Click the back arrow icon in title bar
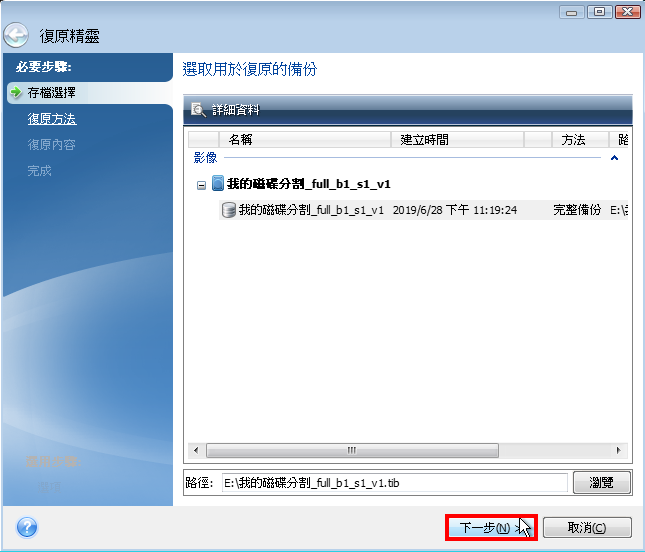The height and width of the screenshot is (552, 645). [x=16, y=35]
